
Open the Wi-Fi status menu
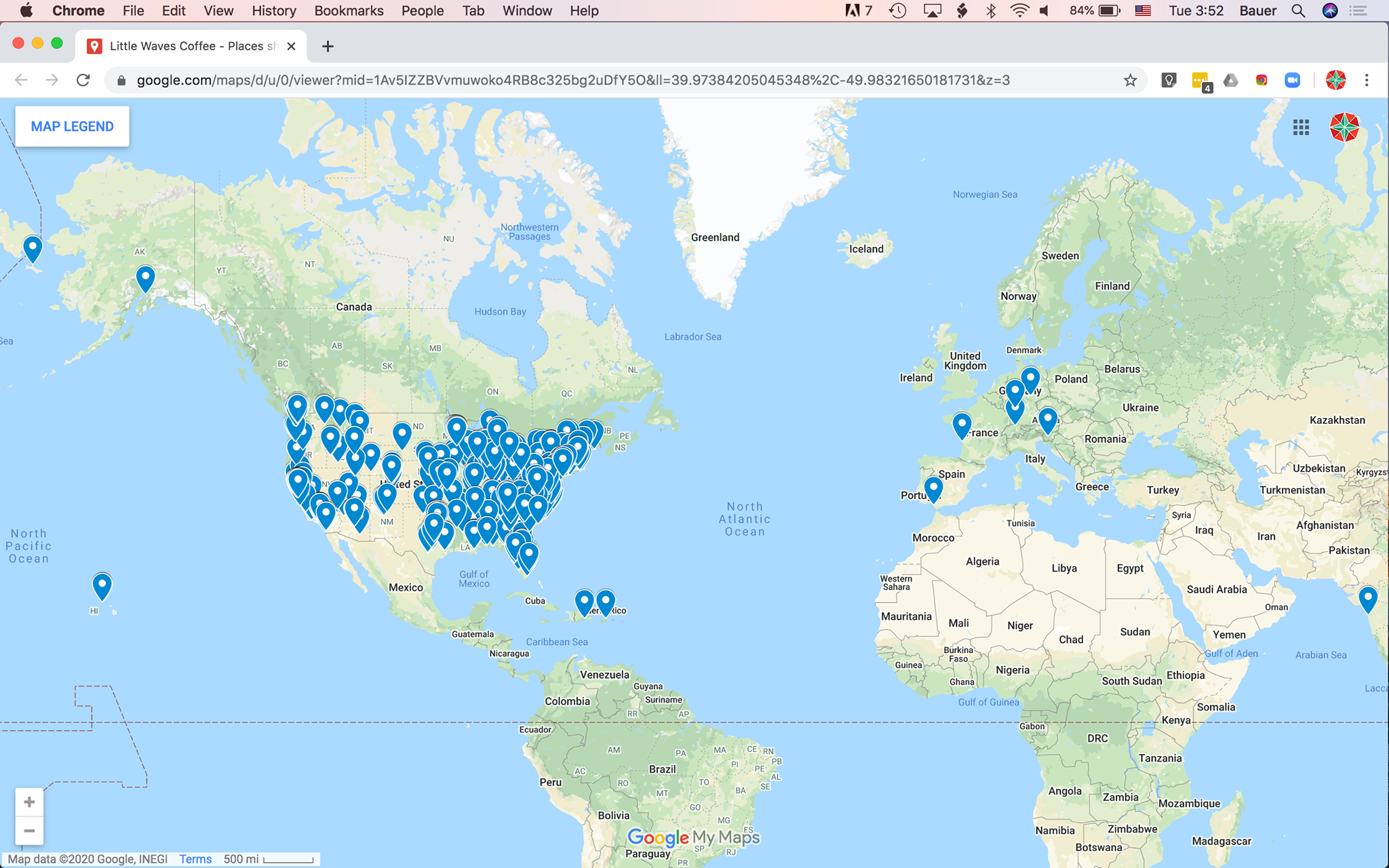tap(1019, 11)
